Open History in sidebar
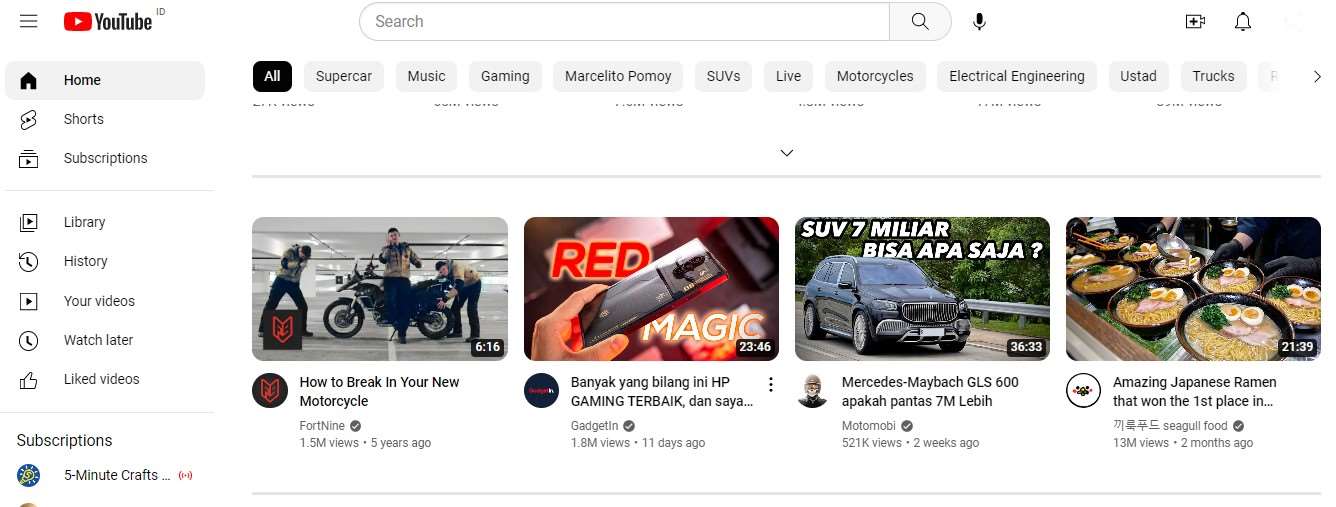Viewport: 1336px width, 507px height. point(105,261)
